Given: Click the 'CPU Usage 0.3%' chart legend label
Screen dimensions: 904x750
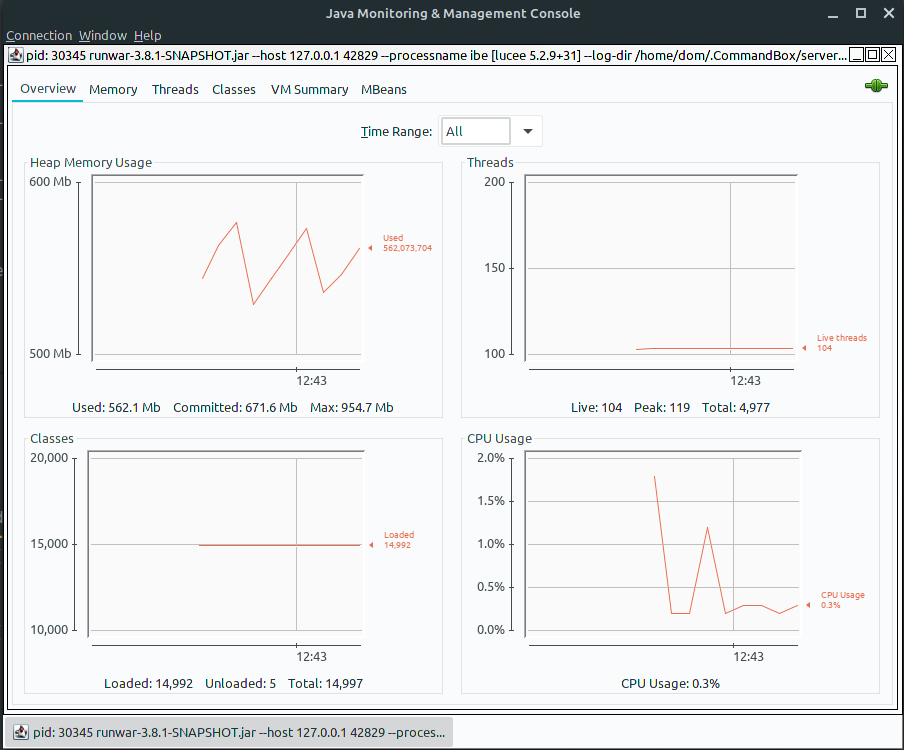Looking at the screenshot, I should pos(843,600).
